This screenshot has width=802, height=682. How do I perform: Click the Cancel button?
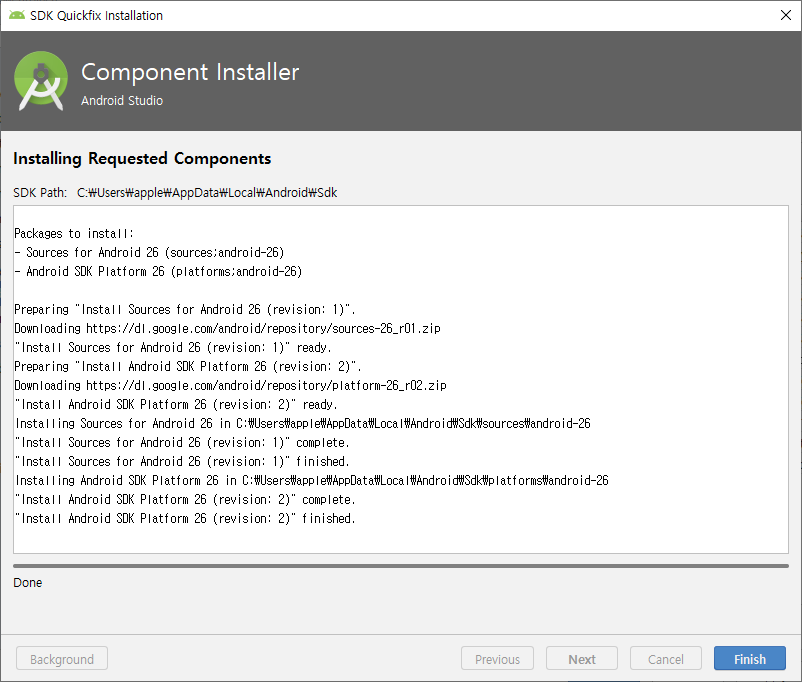point(665,658)
